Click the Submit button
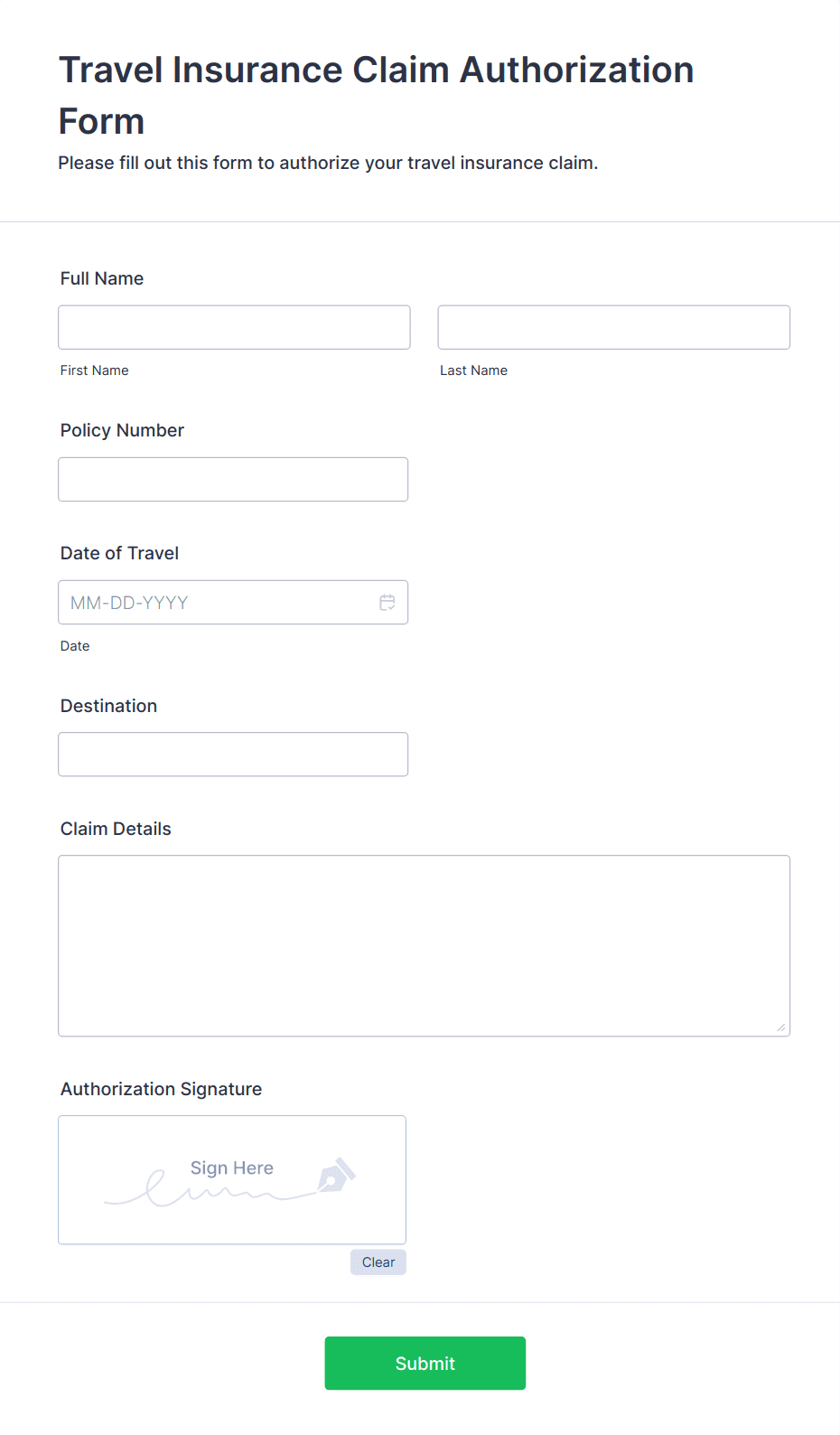840x1435 pixels. point(425,1363)
